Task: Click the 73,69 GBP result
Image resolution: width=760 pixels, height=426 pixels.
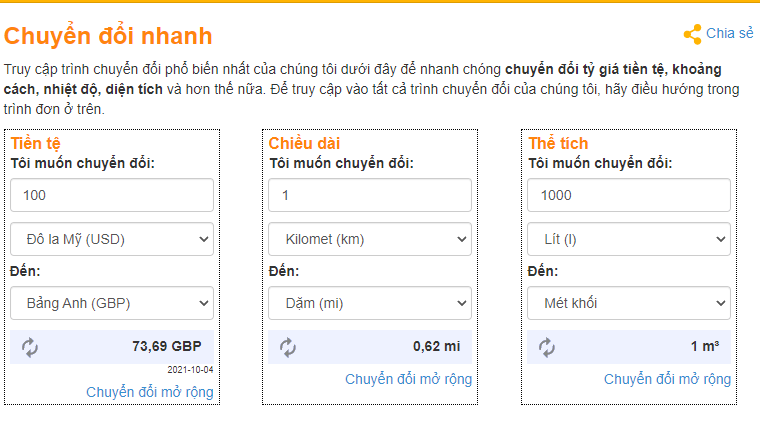Action: click(166, 347)
